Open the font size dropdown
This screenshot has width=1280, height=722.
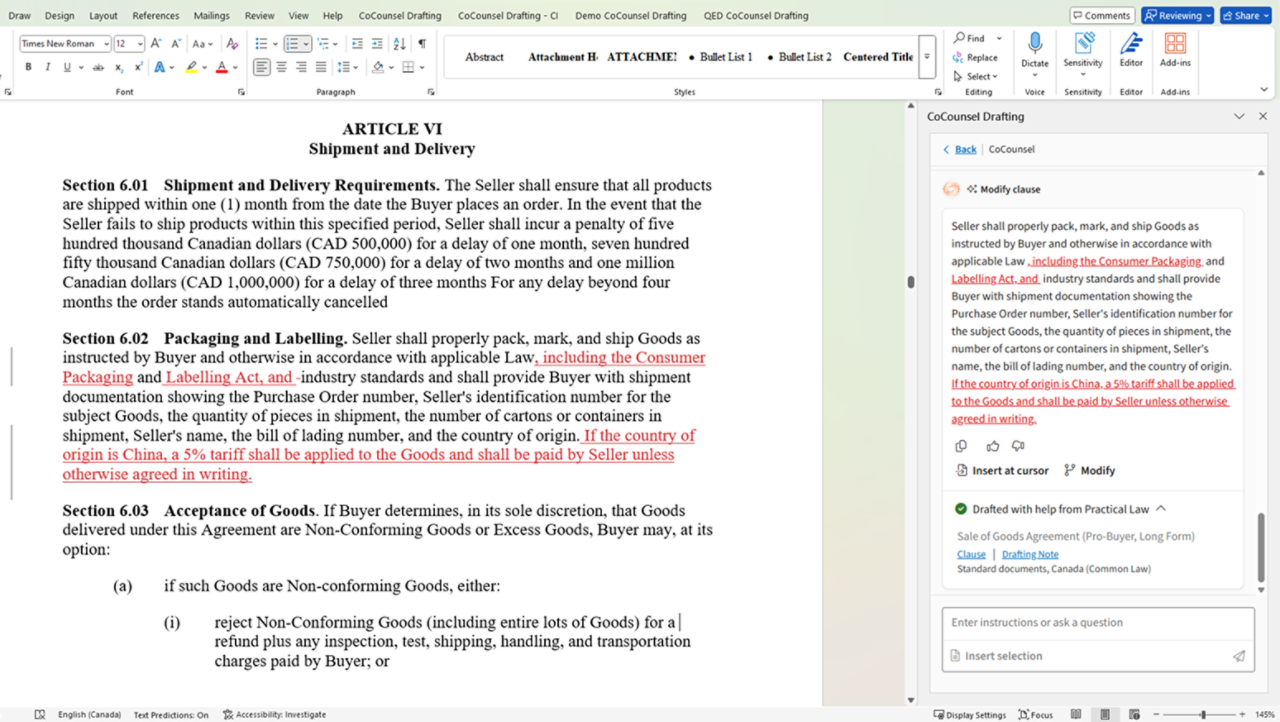[140, 43]
